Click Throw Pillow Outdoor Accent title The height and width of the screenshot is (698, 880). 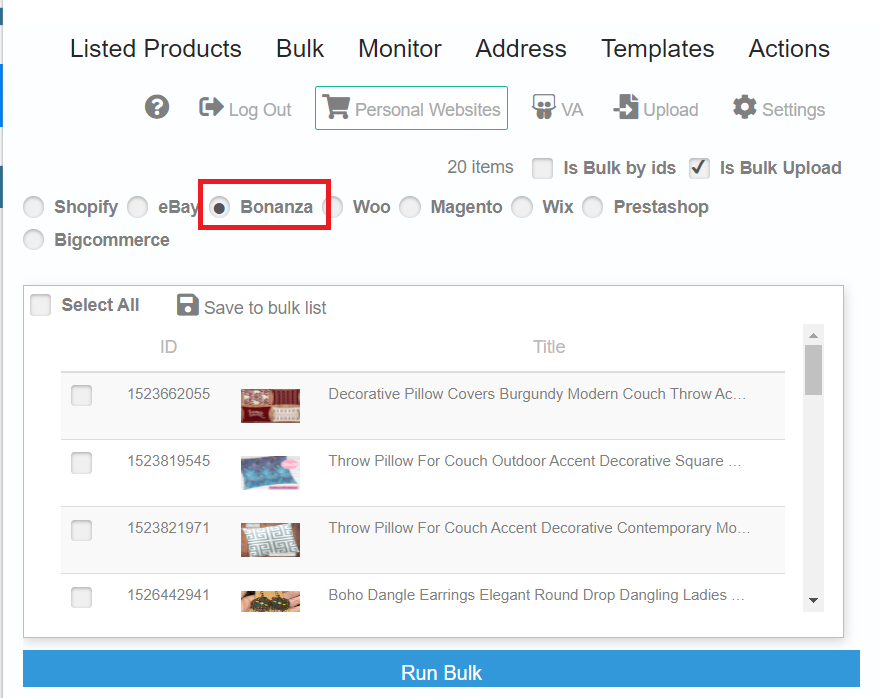pyautogui.click(x=535, y=461)
